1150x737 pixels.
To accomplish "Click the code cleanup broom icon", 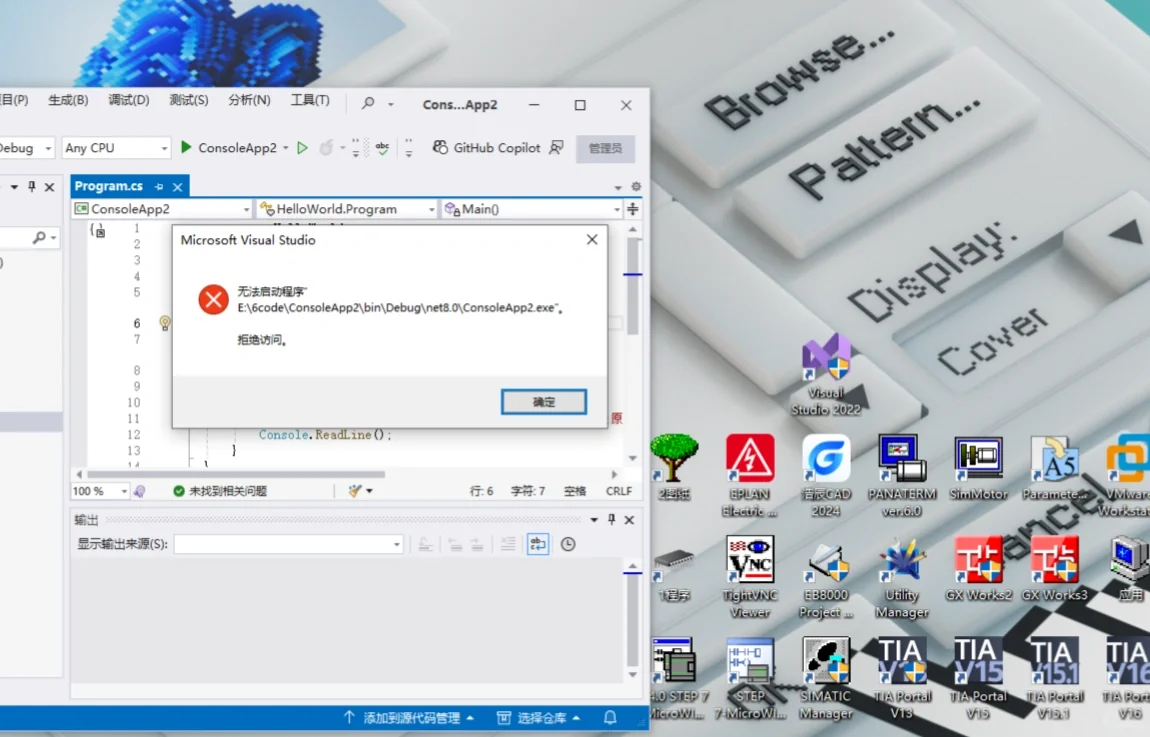I will coord(356,491).
